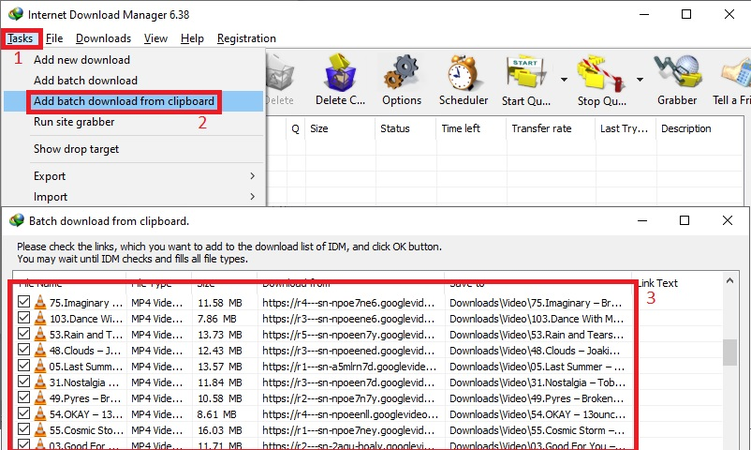Image resolution: width=751 pixels, height=450 pixels.
Task: Toggle checkbox for 103.Dance With file
Action: (24, 318)
